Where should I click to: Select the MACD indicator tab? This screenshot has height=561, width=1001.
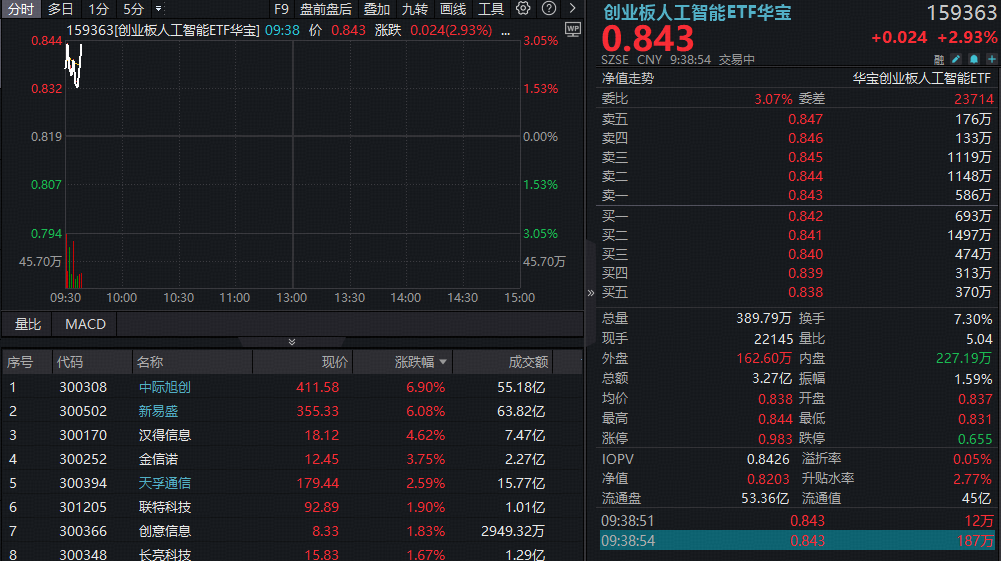[x=85, y=324]
